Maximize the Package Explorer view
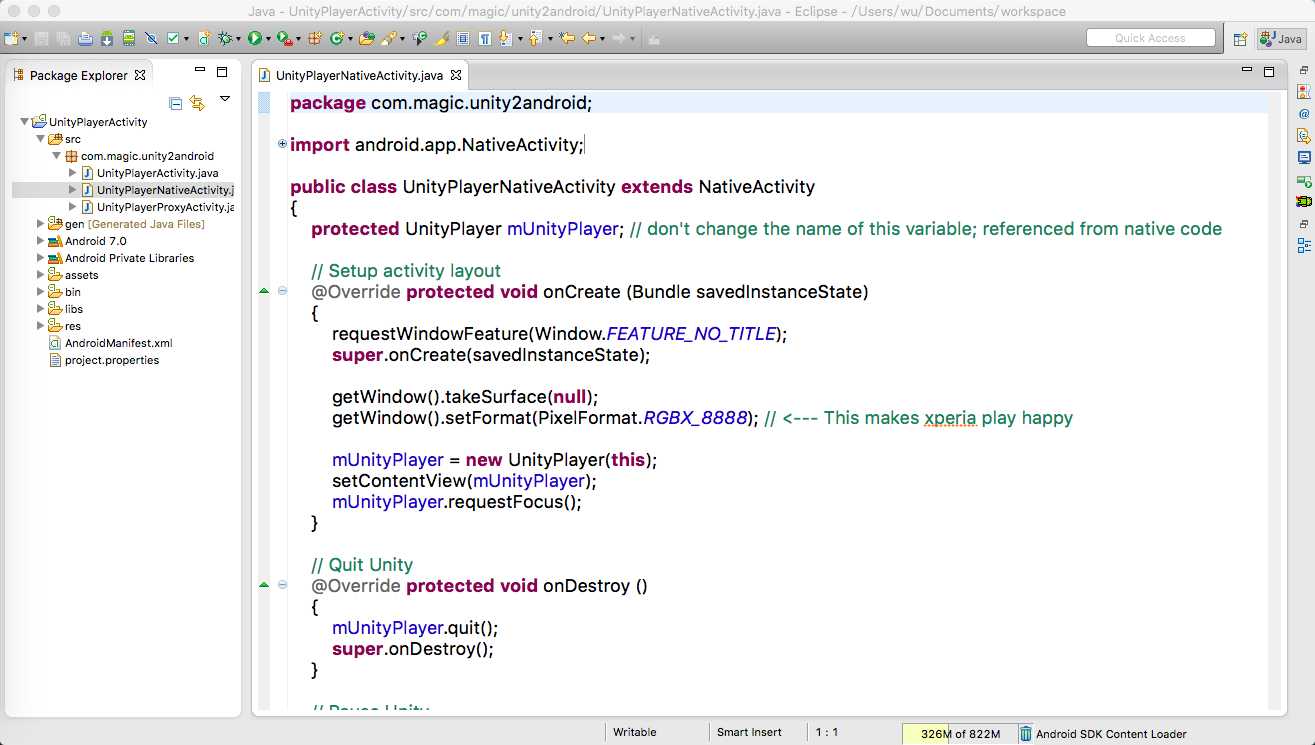 click(x=222, y=72)
